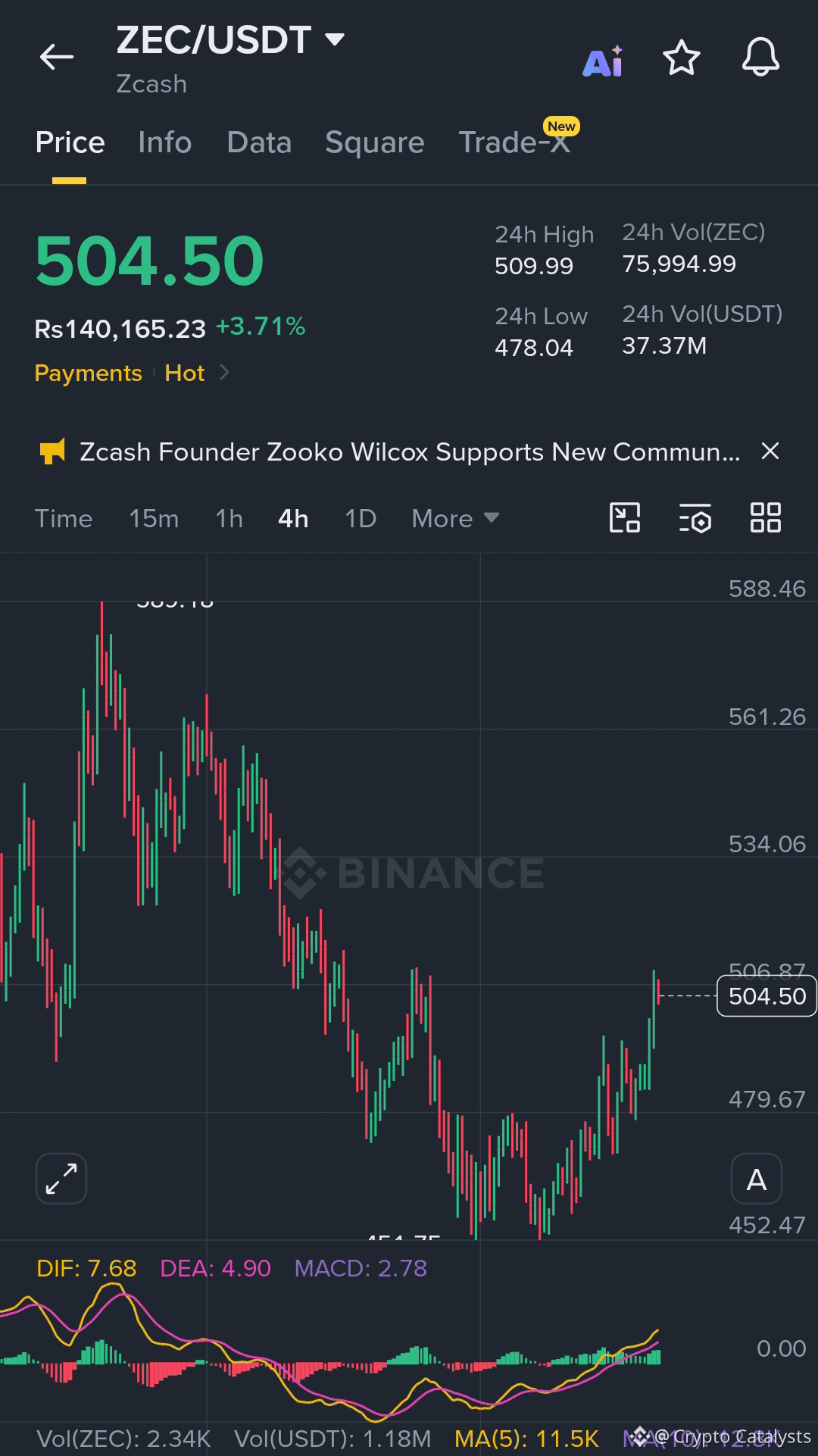The height and width of the screenshot is (1456, 818).
Task: Tap the 24h High value 509.99
Action: 534,266
